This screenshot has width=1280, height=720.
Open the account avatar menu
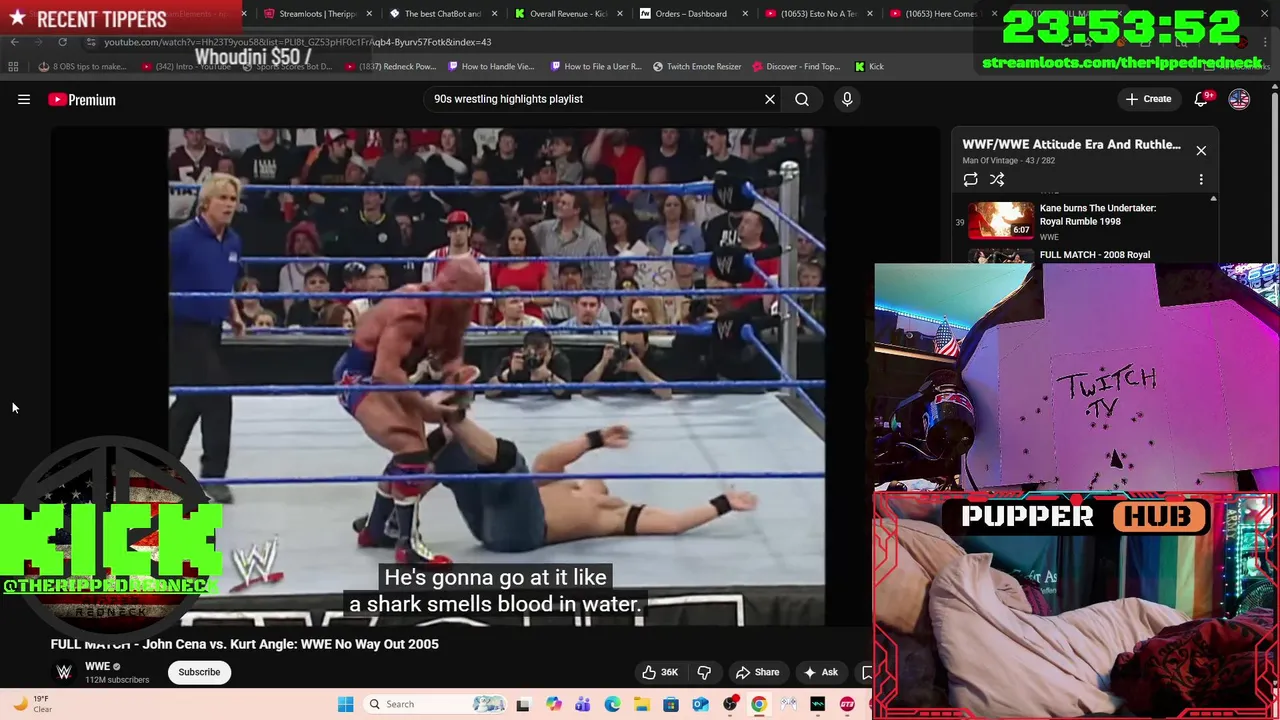click(x=1239, y=99)
